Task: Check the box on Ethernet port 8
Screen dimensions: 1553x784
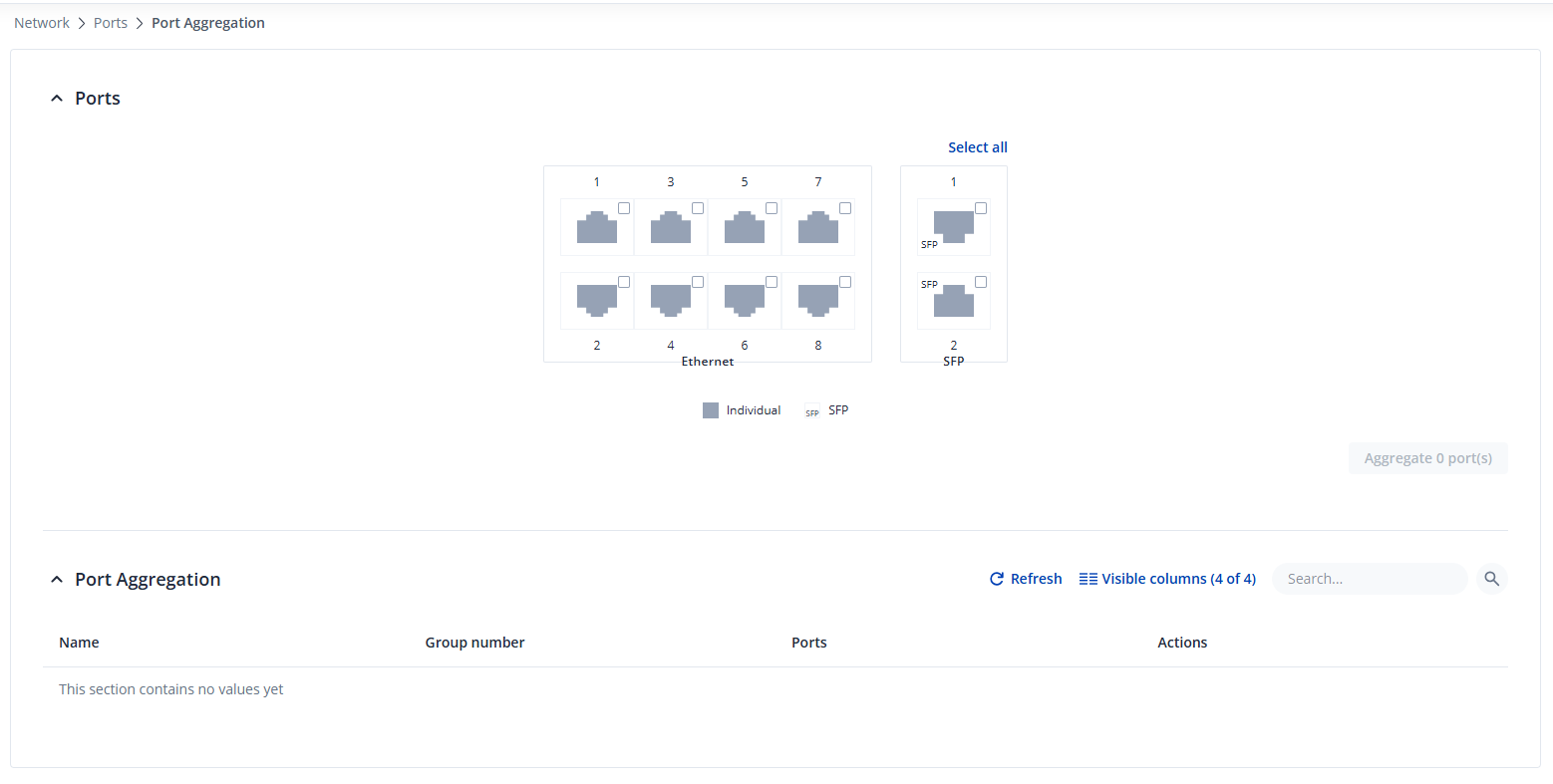Action: click(x=845, y=282)
